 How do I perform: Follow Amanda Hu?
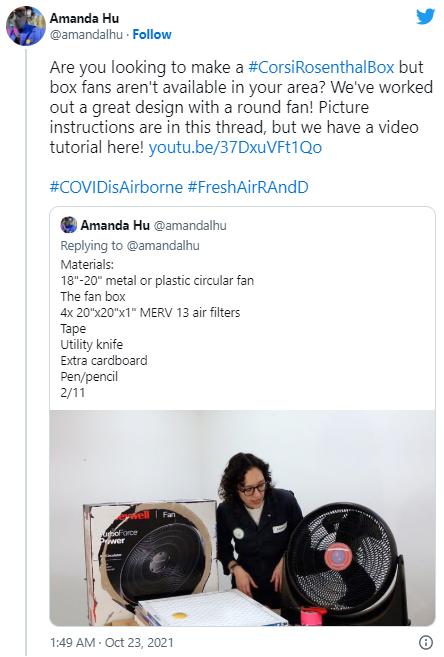click(152, 34)
